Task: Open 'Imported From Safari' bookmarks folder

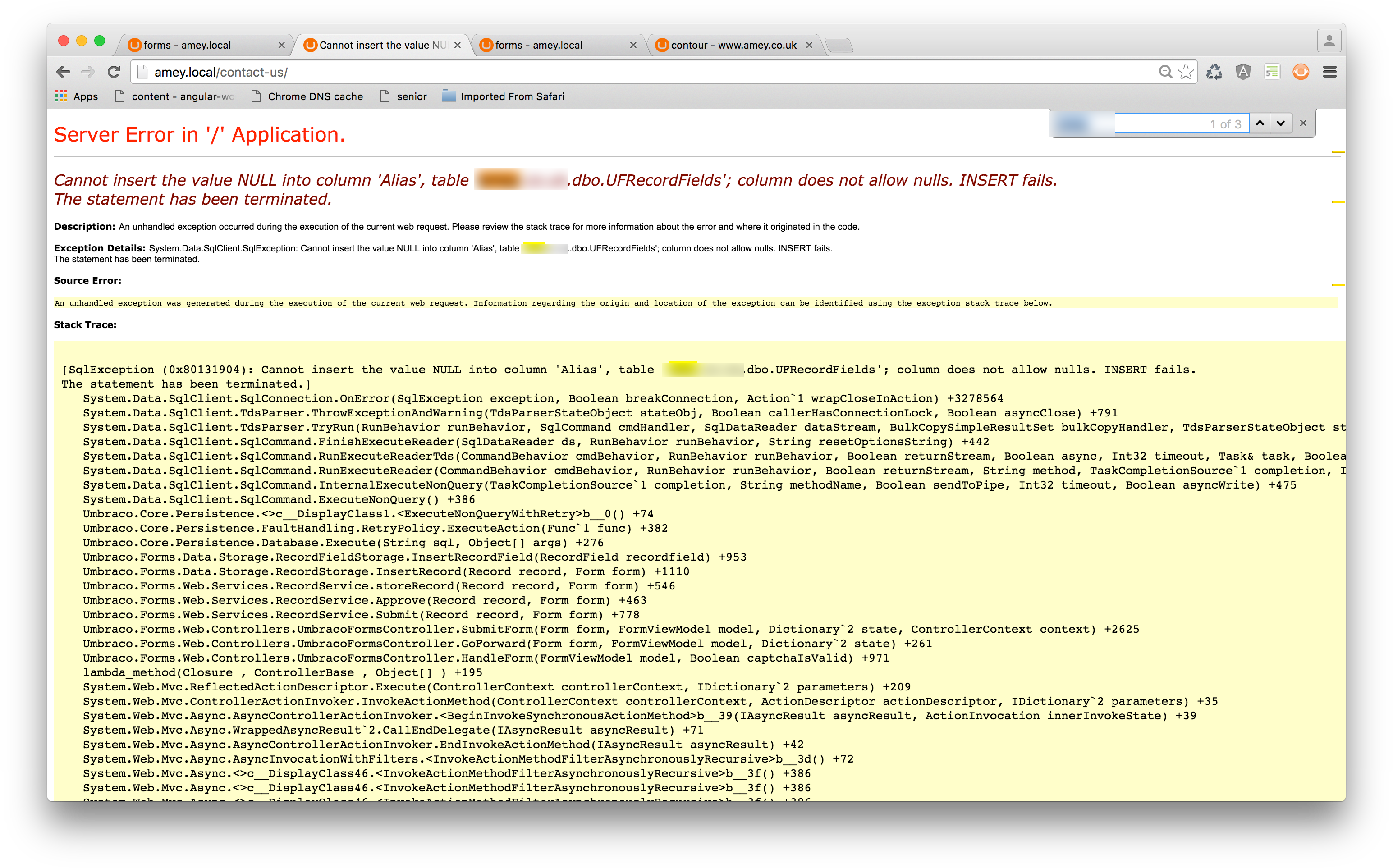Action: 503,96
